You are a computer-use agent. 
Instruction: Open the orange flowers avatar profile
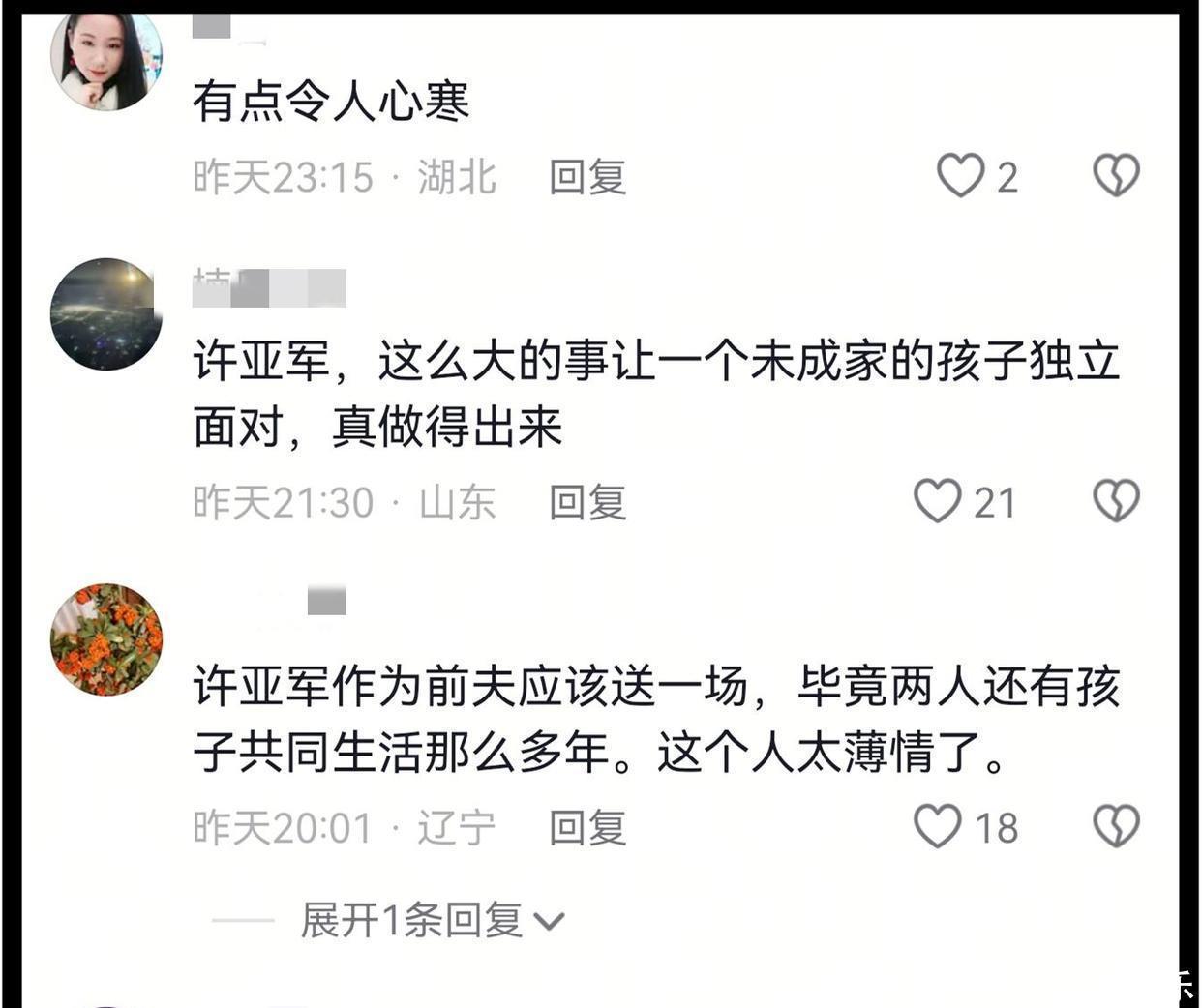click(x=106, y=639)
